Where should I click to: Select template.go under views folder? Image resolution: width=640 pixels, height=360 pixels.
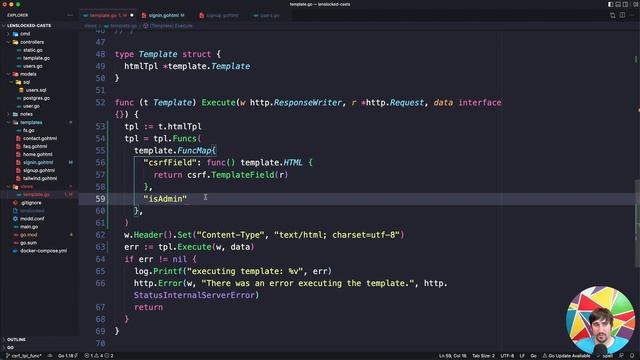point(36,195)
